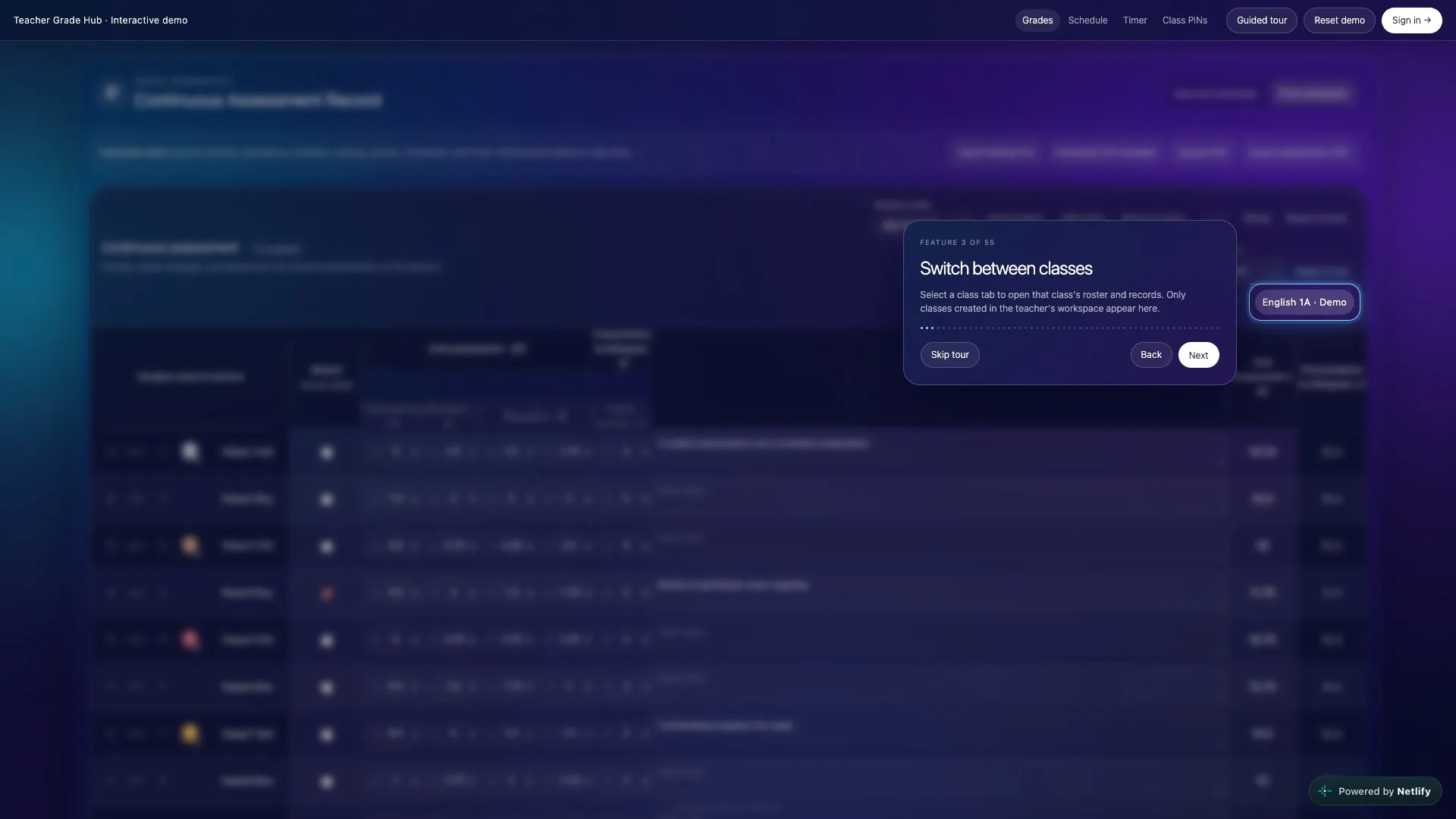1456x819 pixels.
Task: Advance tour with Next button
Action: (x=1198, y=355)
